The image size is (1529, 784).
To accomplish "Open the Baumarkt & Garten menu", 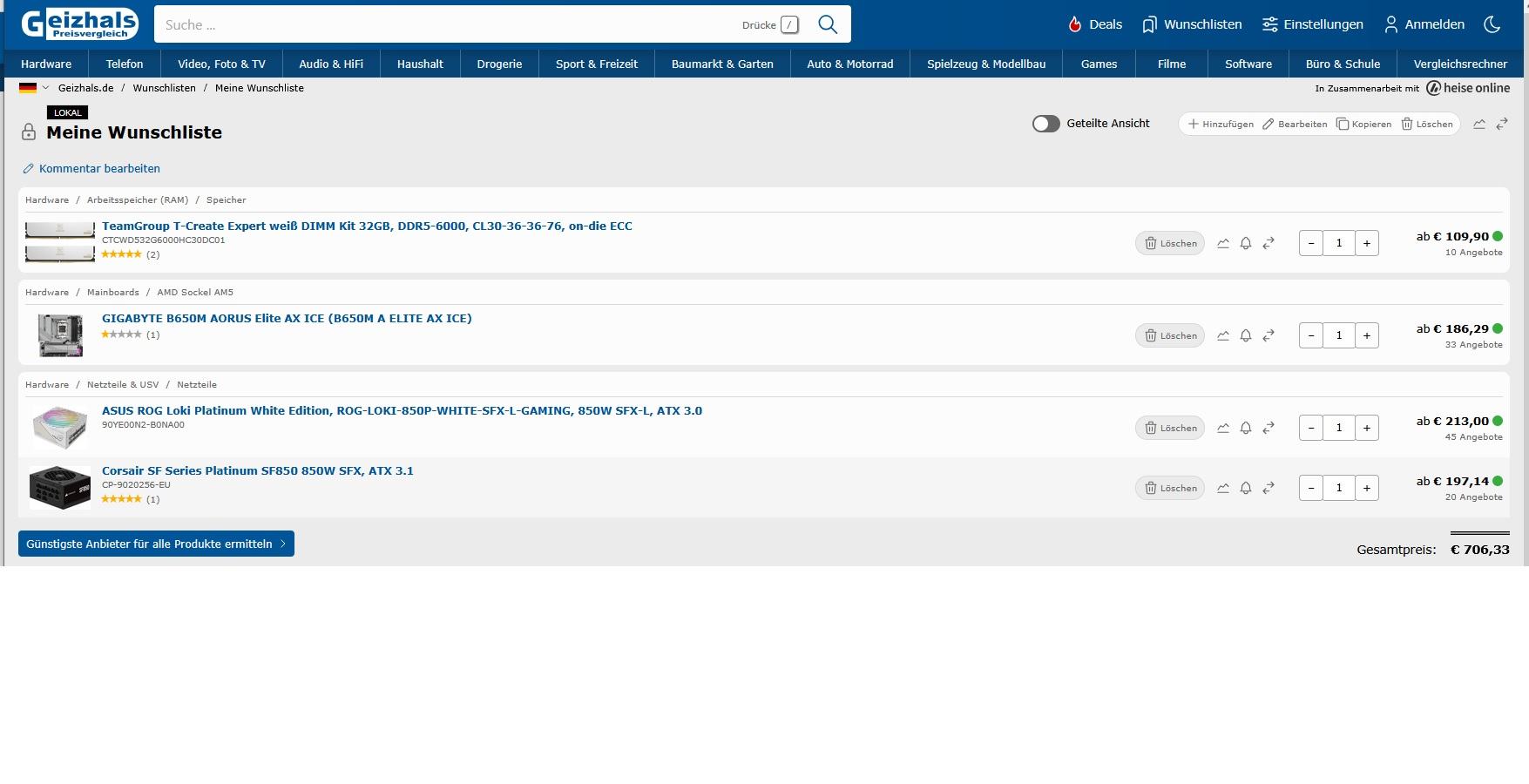I will tap(722, 64).
